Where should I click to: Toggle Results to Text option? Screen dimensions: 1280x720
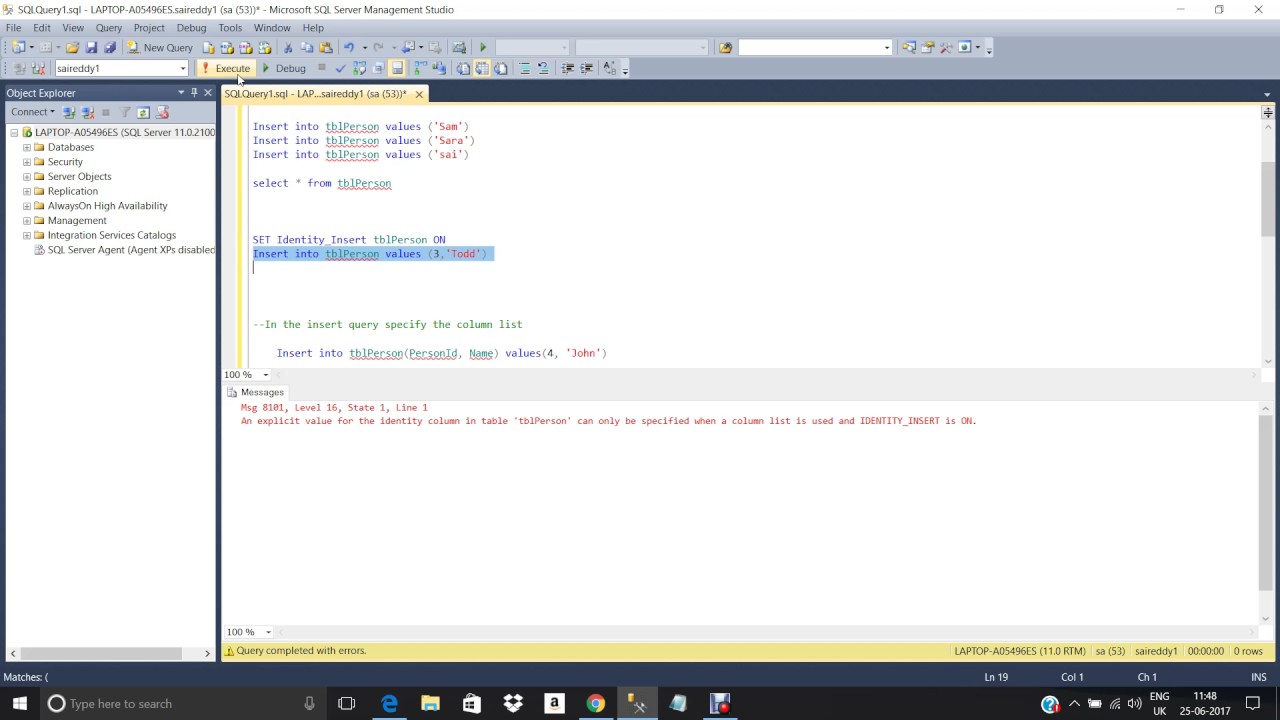(x=462, y=68)
